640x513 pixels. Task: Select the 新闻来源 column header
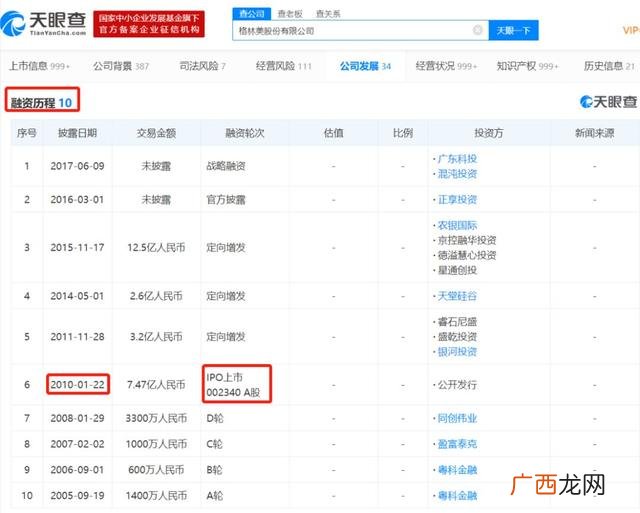[x=595, y=133]
